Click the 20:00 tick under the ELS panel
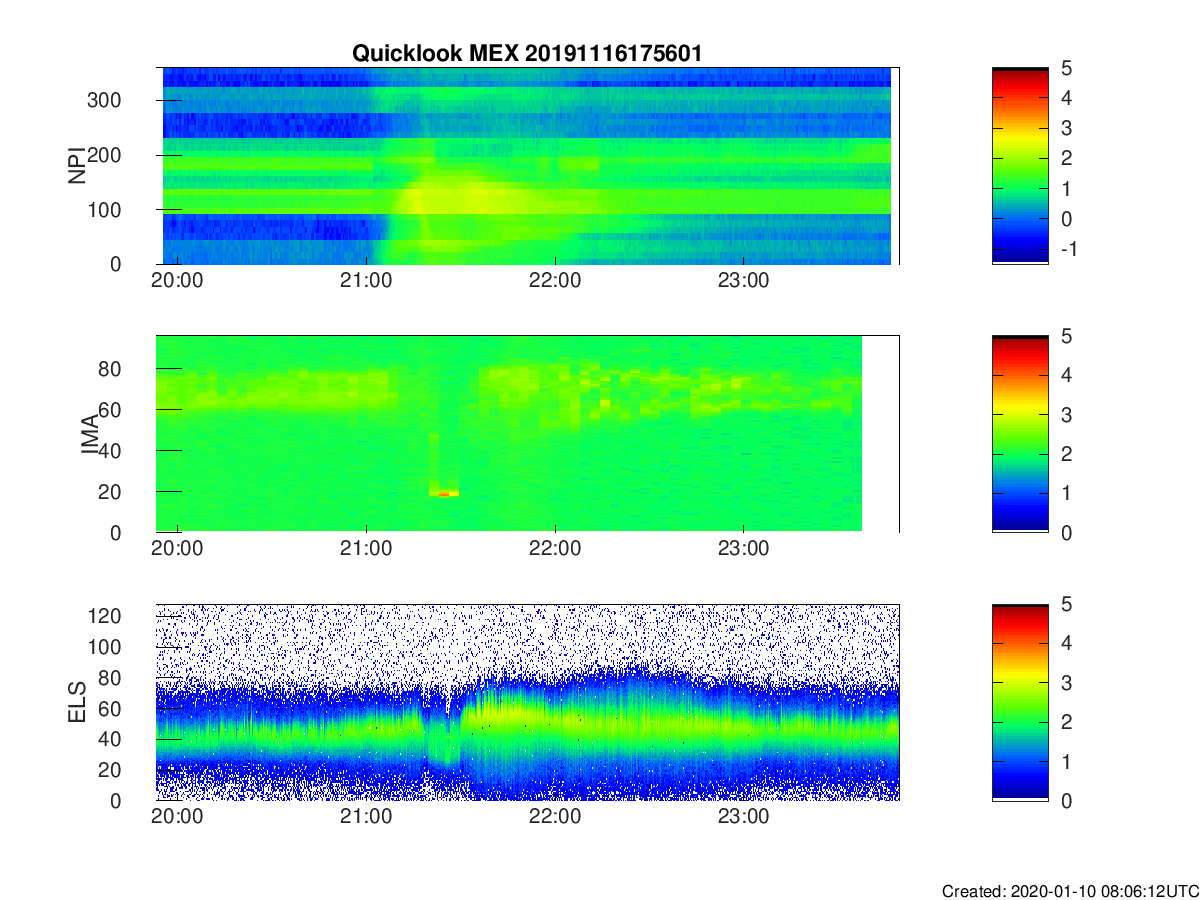 tap(177, 817)
